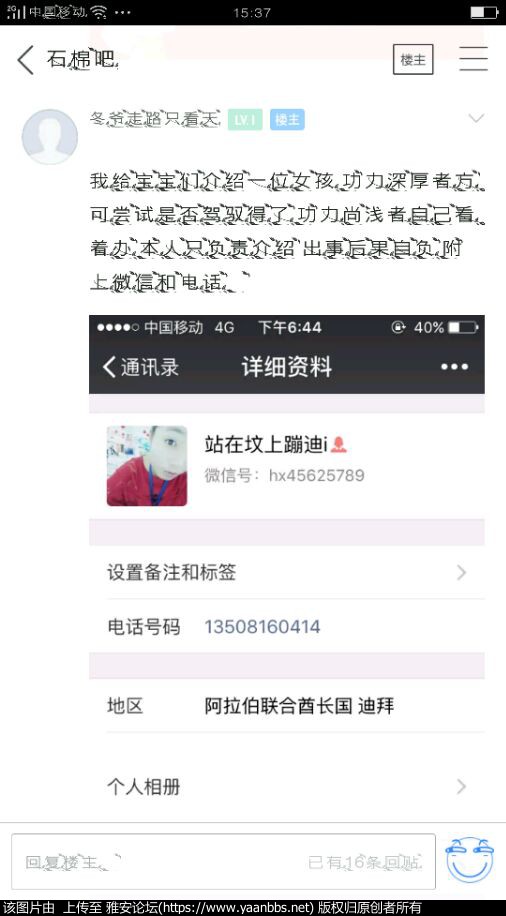Image resolution: width=506 pixels, height=916 pixels.
Task: Tap phone number 13508160414 link
Action: pos(262,627)
